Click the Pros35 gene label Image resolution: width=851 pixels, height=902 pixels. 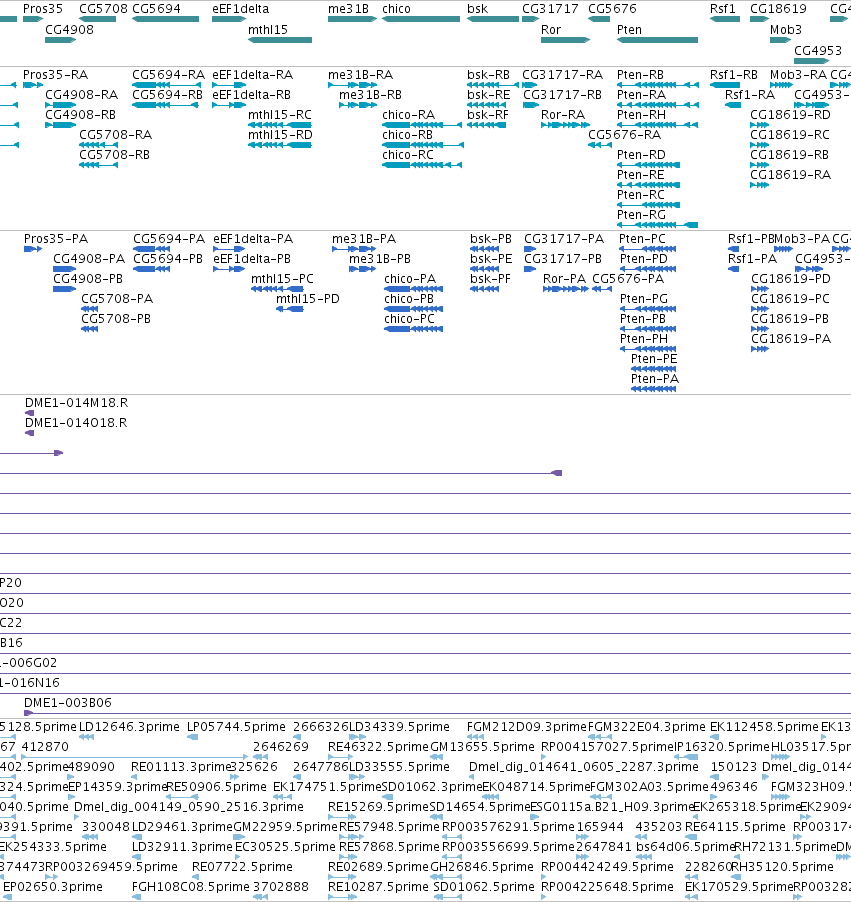point(43,9)
